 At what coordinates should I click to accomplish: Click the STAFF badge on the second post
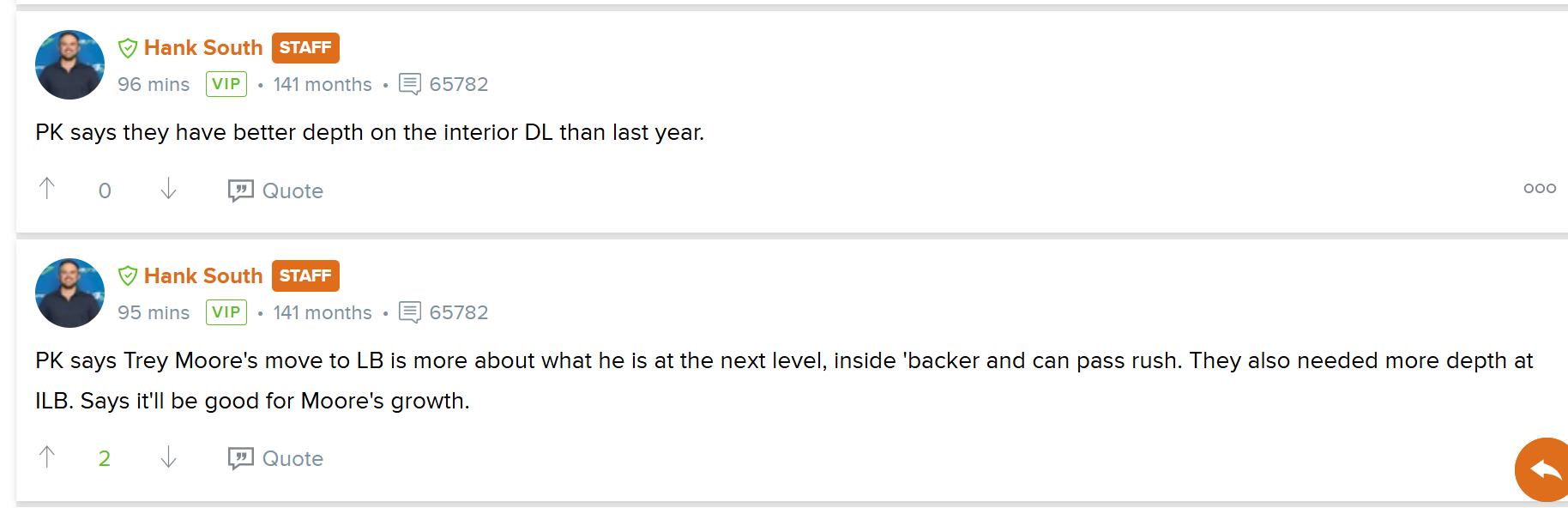pos(305,276)
